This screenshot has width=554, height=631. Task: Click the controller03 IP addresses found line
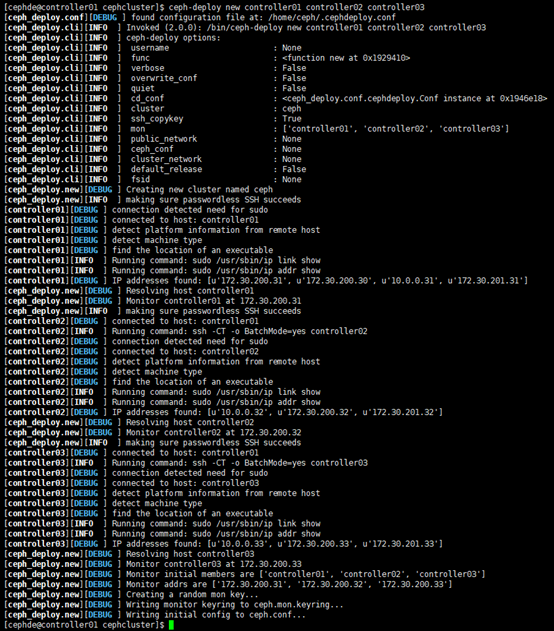click(223, 544)
